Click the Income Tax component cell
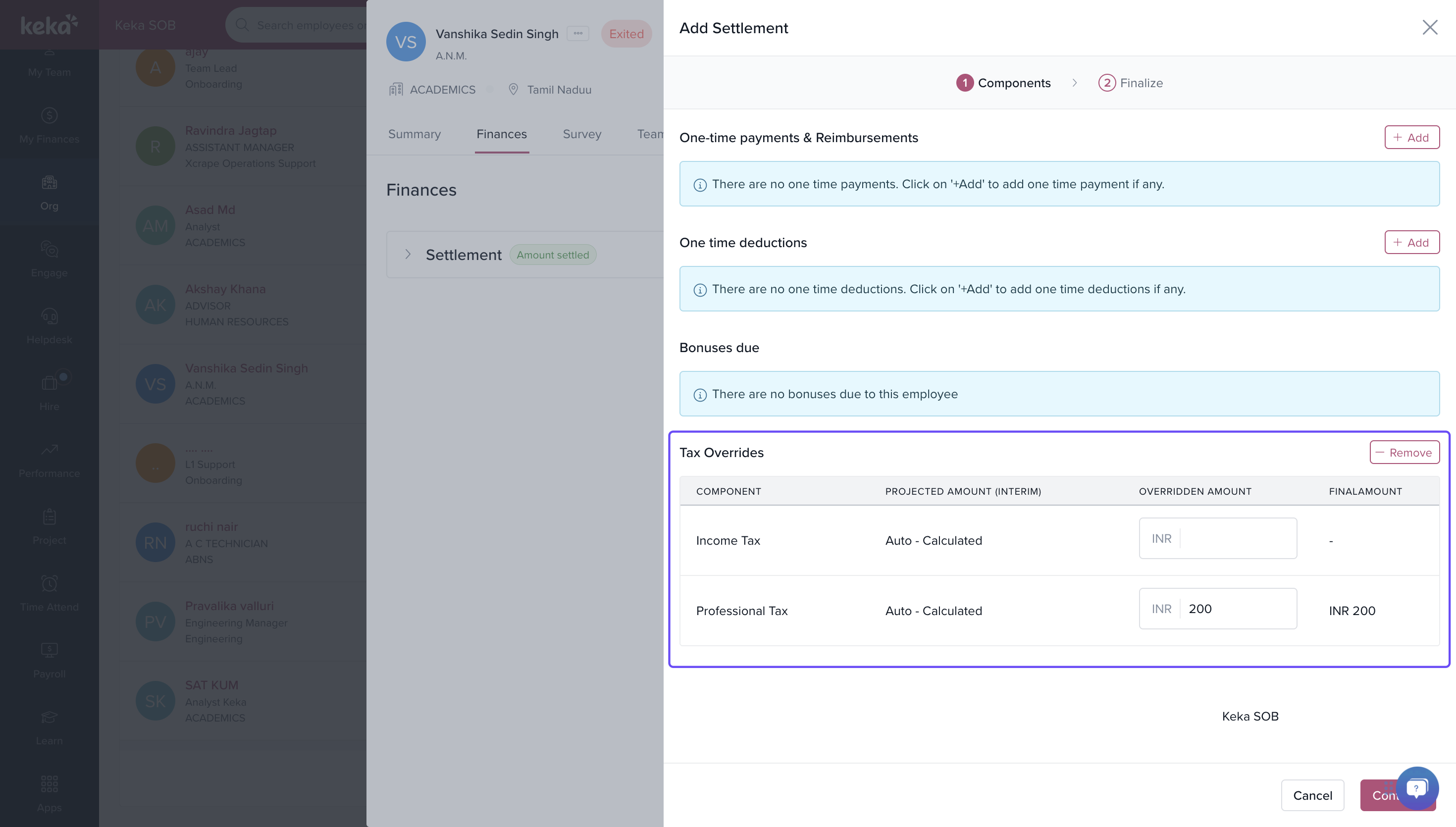Viewport: 1456px width, 827px height. click(x=728, y=541)
